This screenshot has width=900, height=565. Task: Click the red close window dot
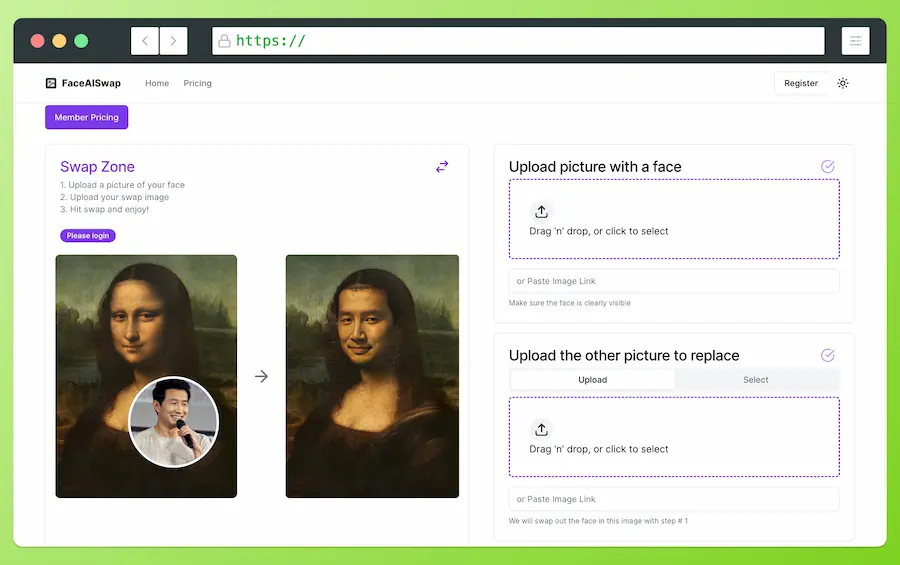click(37, 41)
